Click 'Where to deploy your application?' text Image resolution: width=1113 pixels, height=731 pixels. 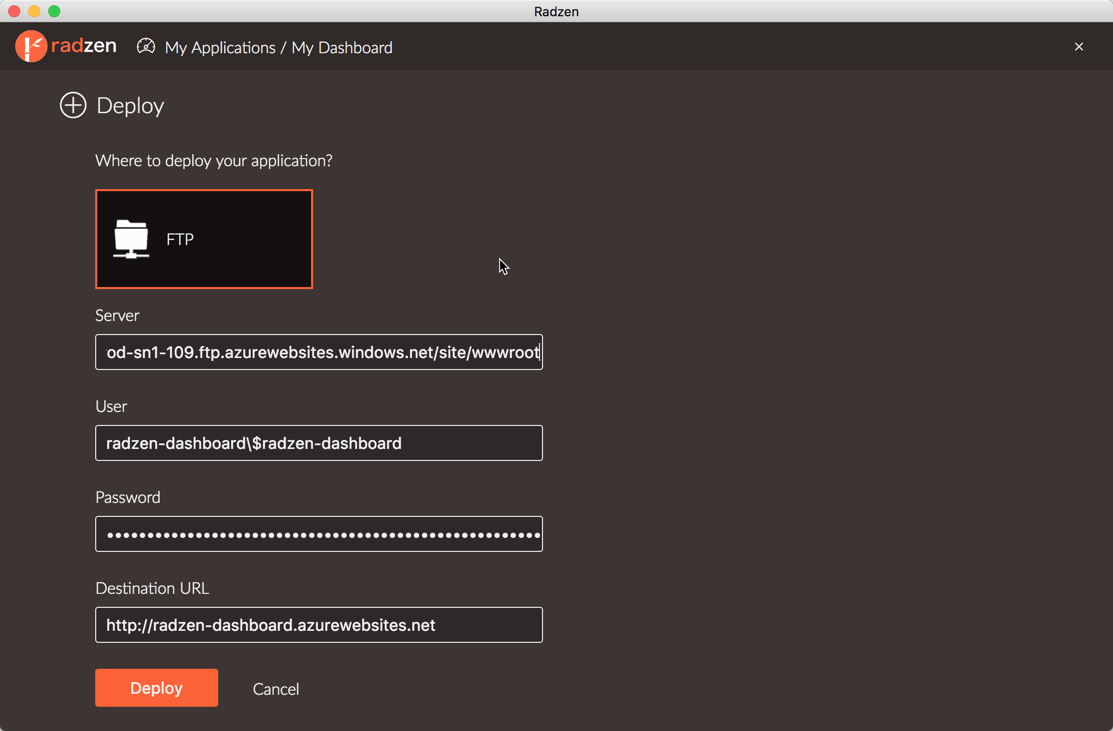214,160
